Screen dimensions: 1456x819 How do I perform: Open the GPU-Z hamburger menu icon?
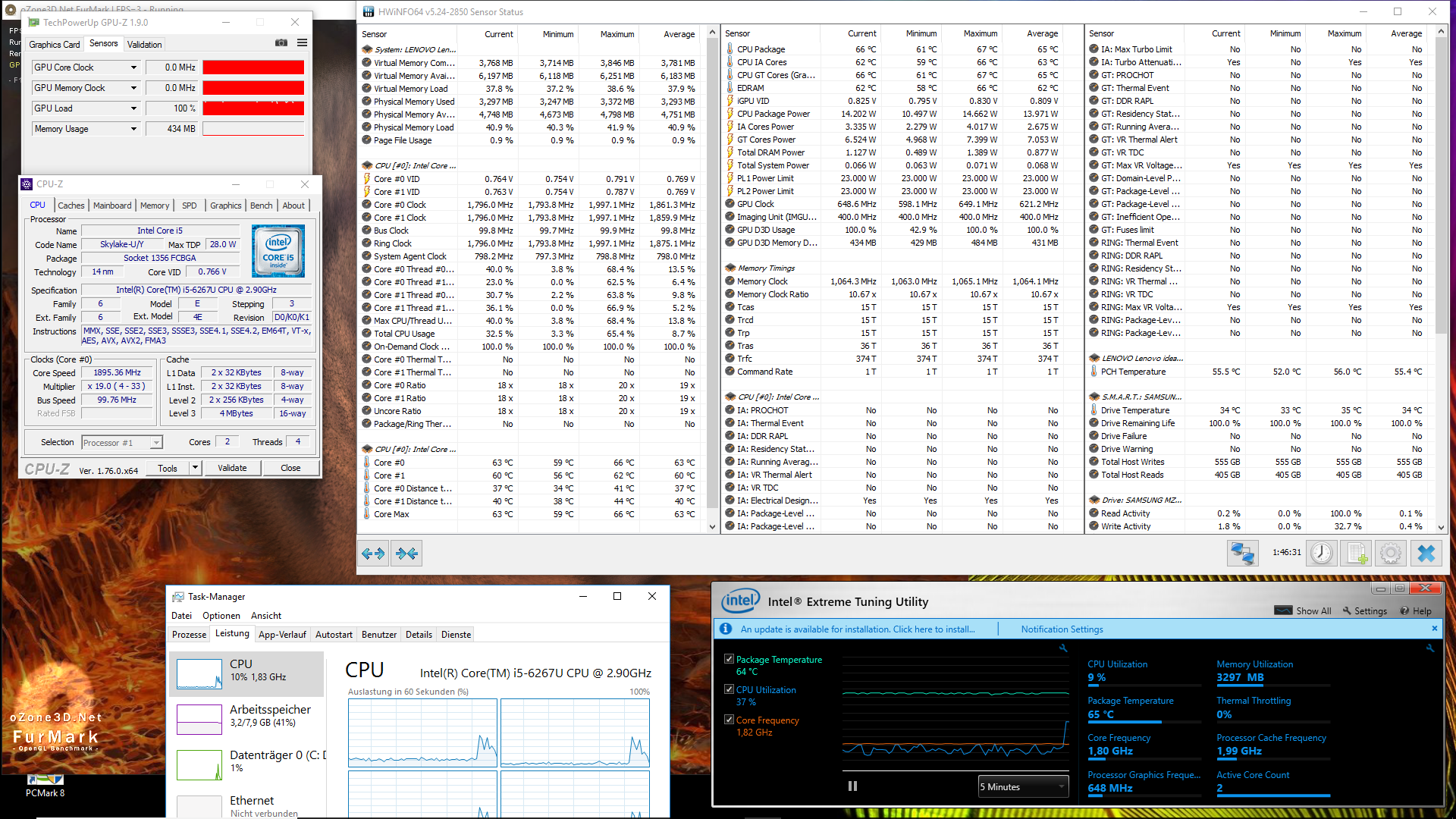click(x=302, y=43)
